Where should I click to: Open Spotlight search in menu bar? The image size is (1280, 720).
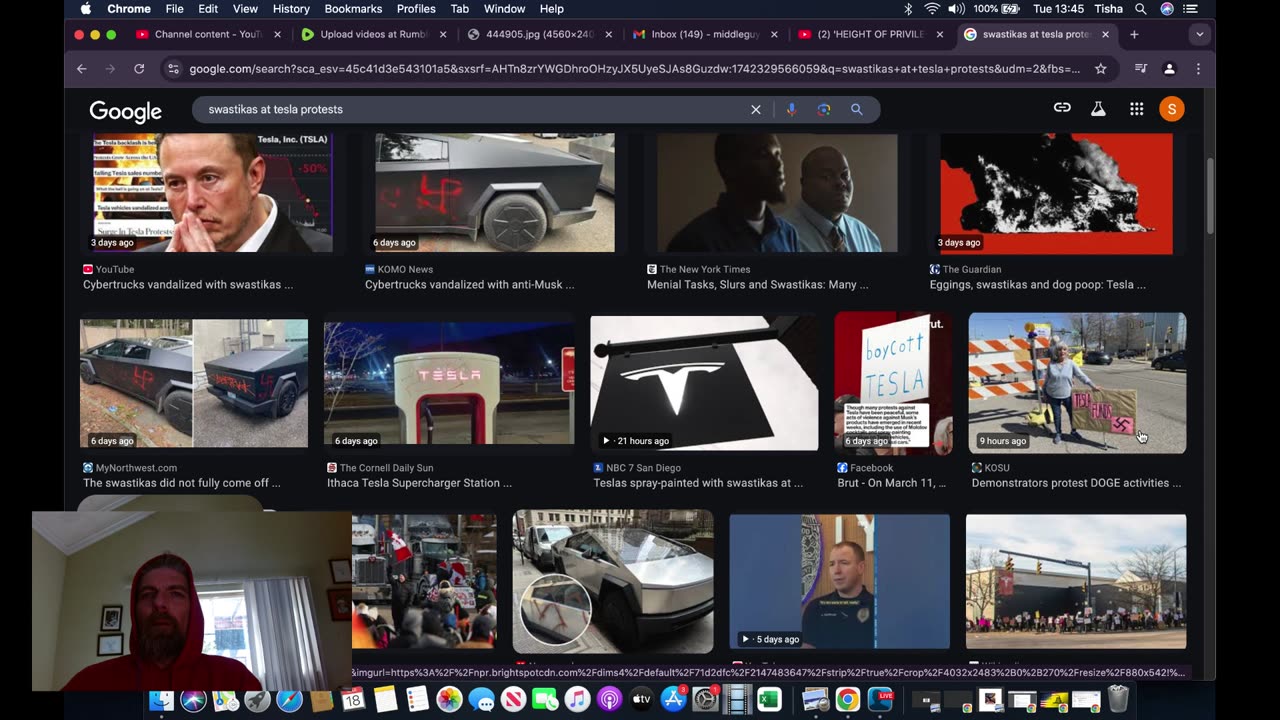click(x=1141, y=9)
